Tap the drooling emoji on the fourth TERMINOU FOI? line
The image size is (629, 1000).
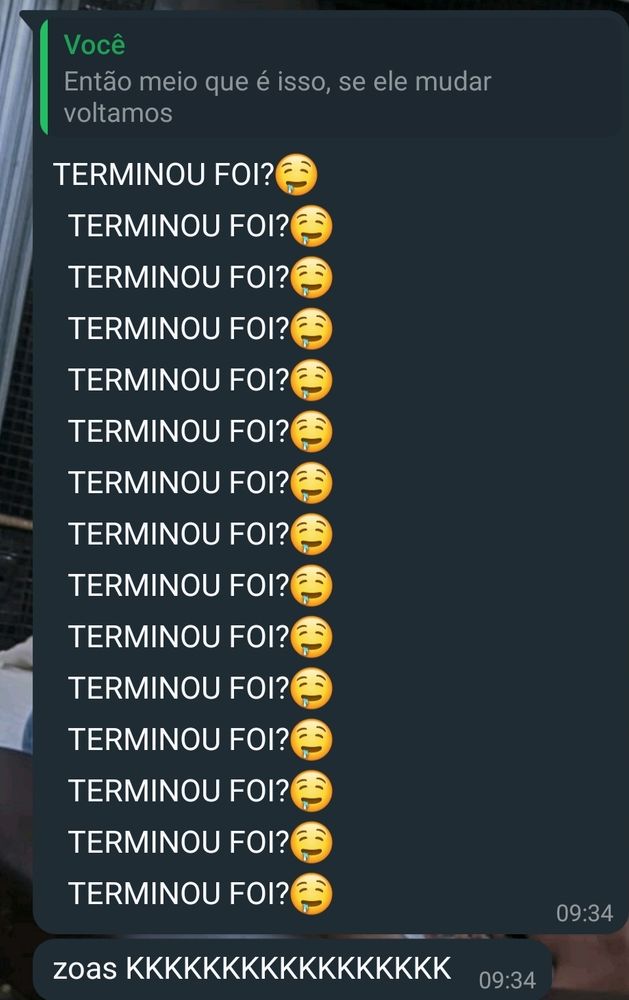click(311, 328)
